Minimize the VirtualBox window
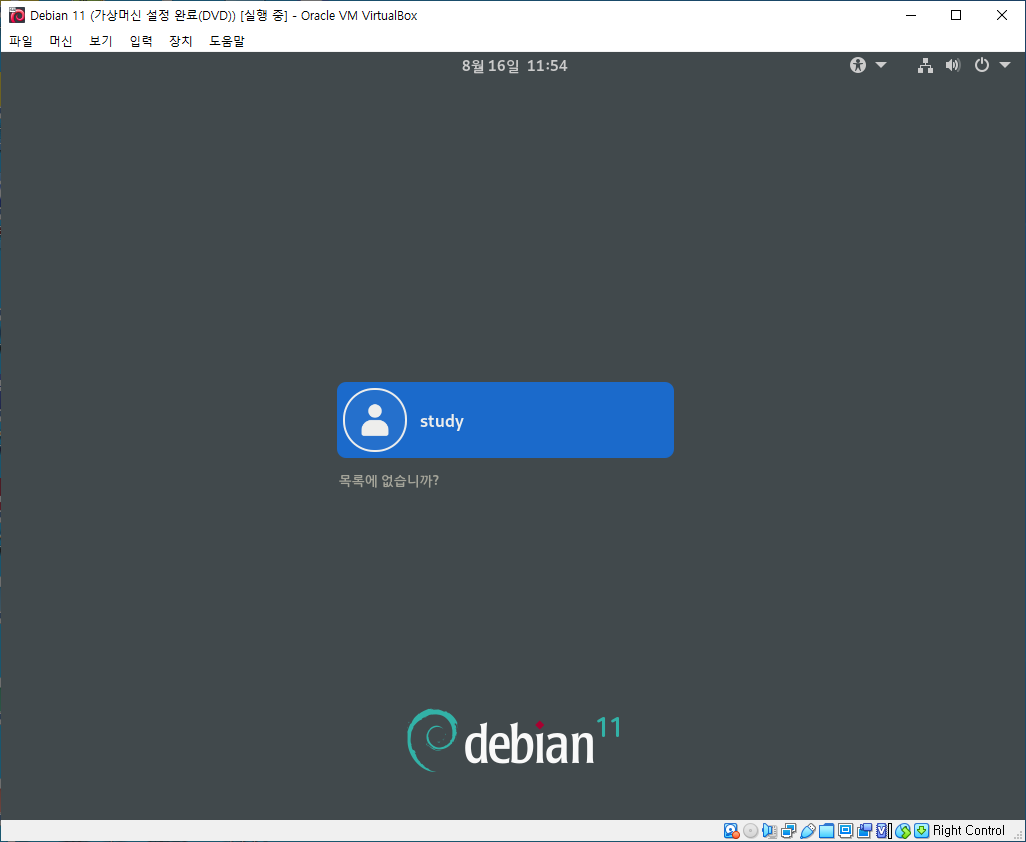Viewport: 1026px width, 842px height. 911,15
